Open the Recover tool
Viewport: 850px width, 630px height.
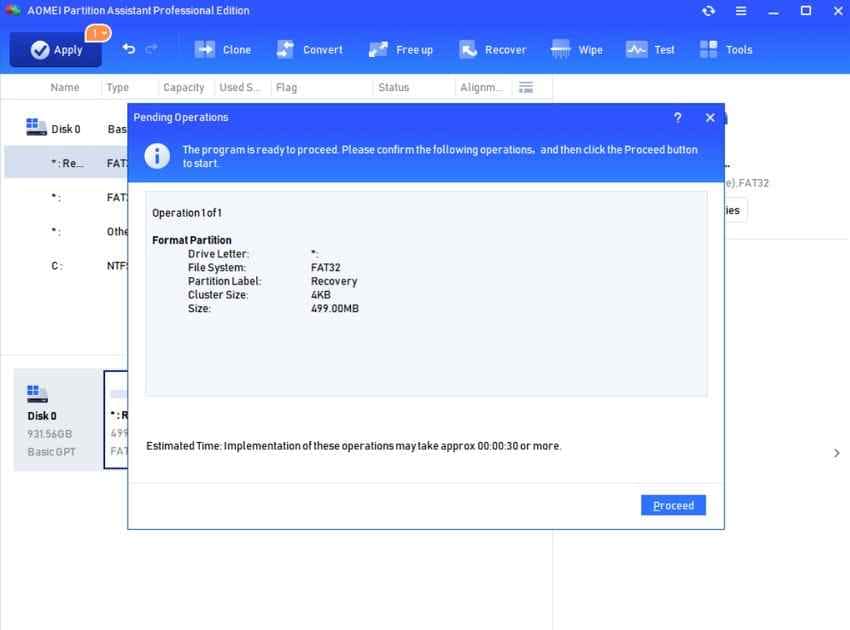(x=492, y=50)
